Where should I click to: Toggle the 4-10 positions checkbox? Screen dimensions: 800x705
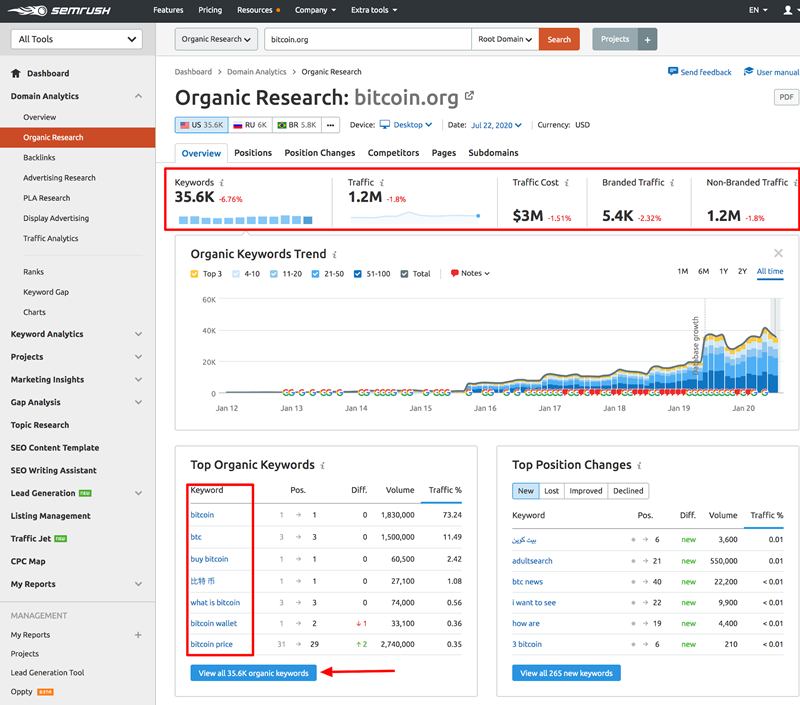236,274
